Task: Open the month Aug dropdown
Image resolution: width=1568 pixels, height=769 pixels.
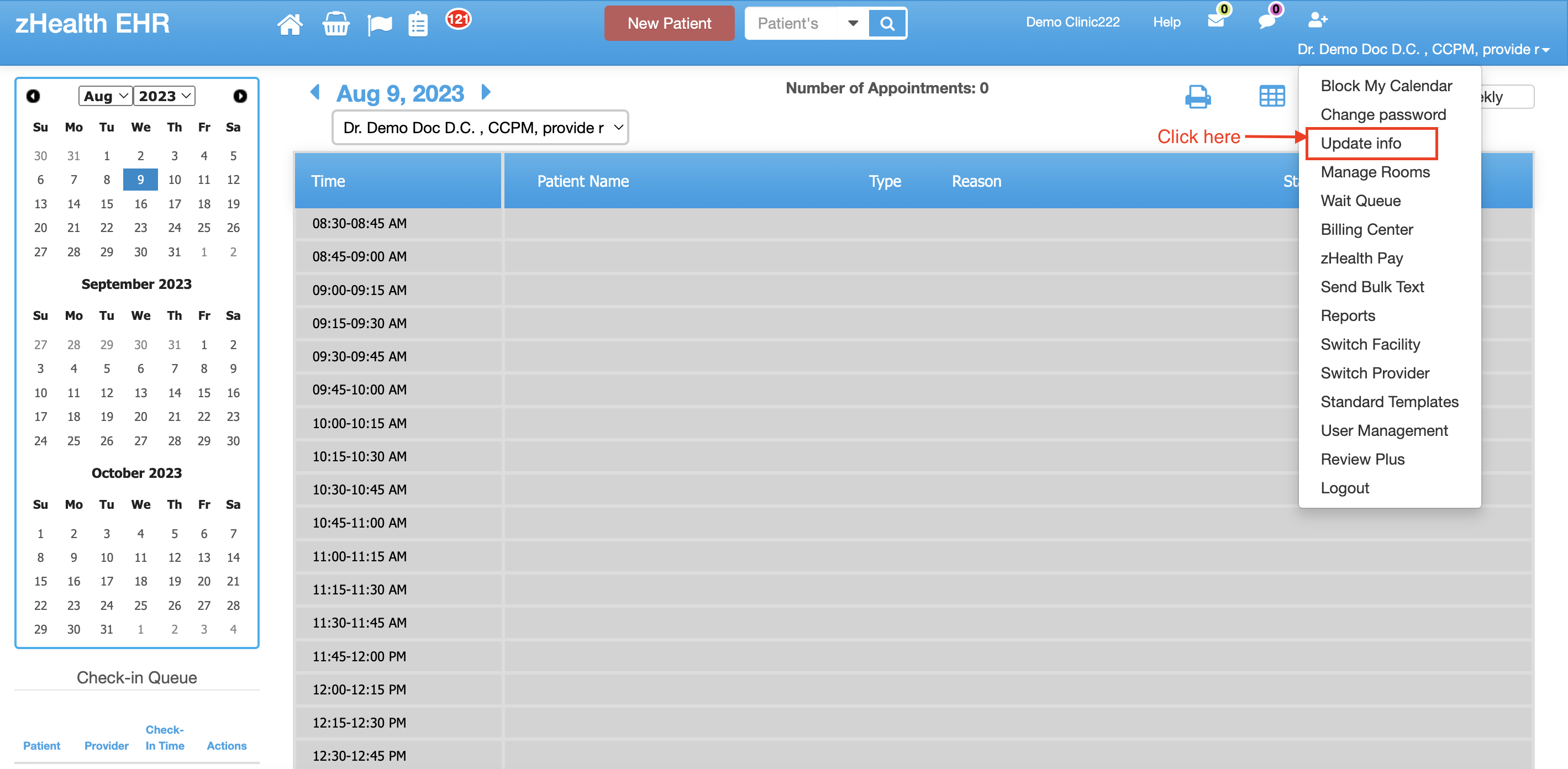Action: coord(106,96)
